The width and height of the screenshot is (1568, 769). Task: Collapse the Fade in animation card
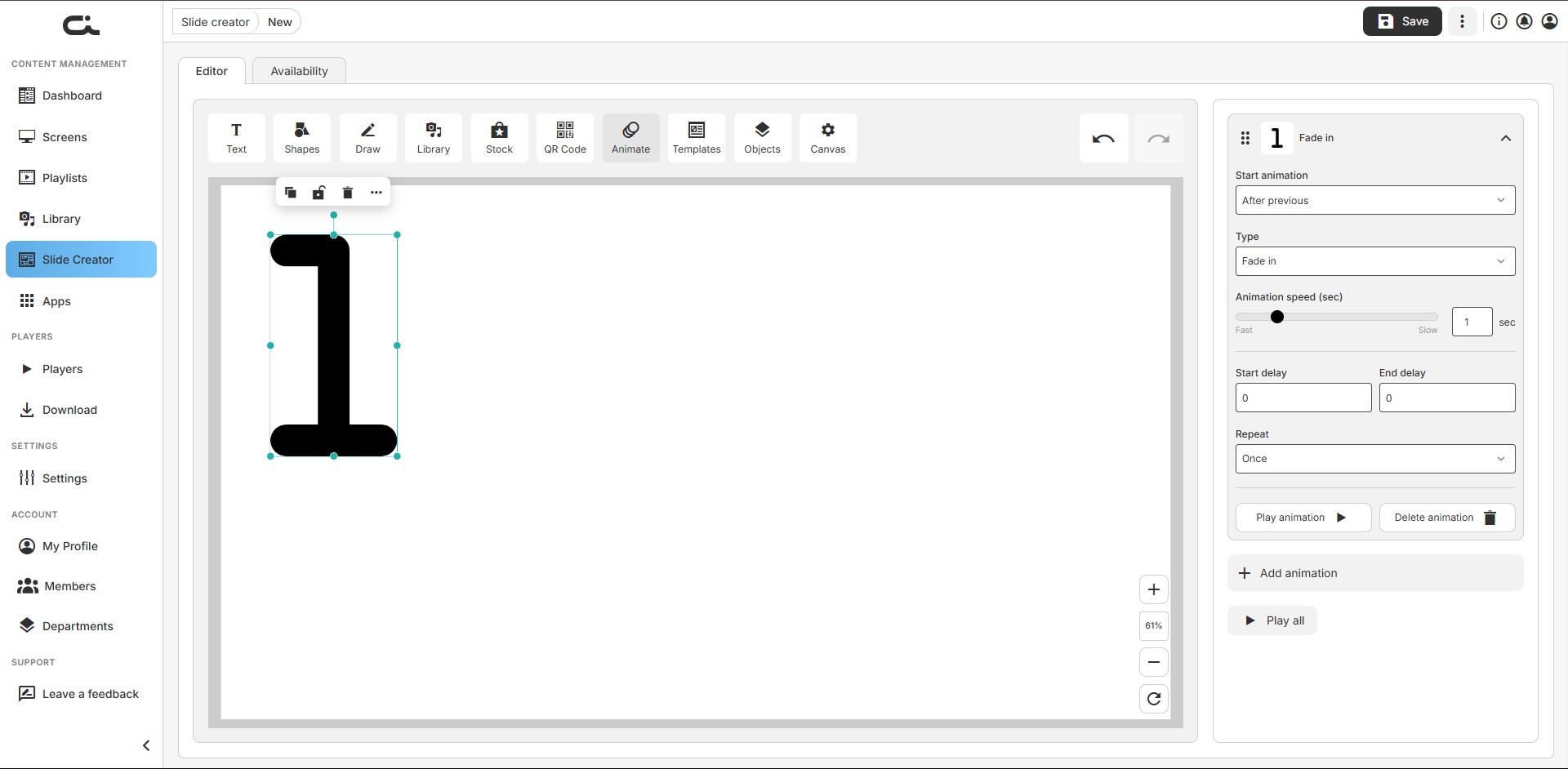(1506, 138)
